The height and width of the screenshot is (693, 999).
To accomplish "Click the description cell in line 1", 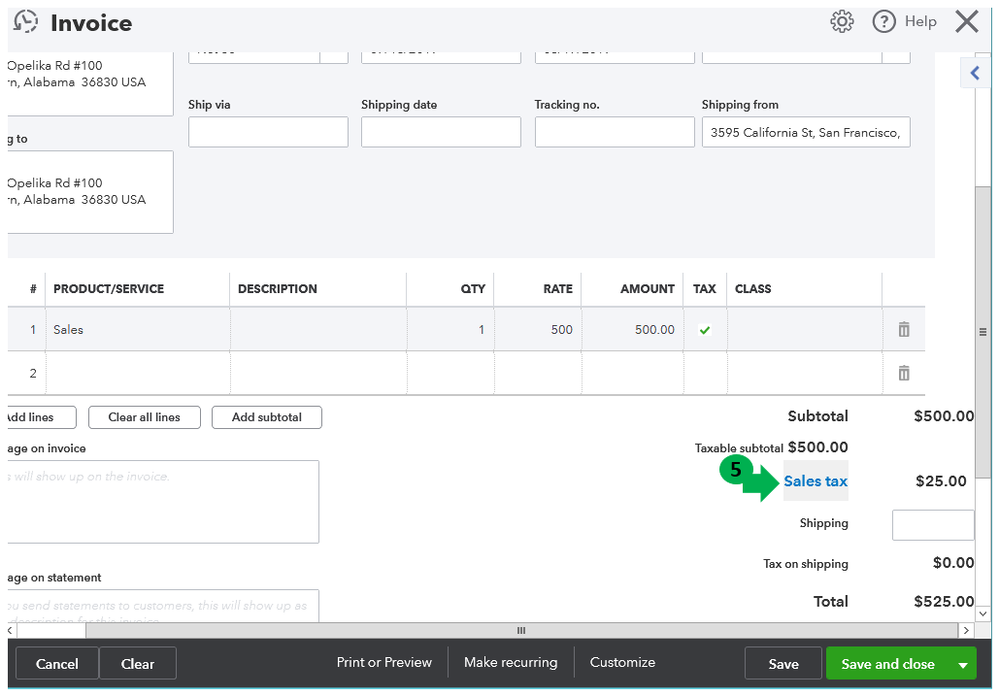I will (318, 329).
